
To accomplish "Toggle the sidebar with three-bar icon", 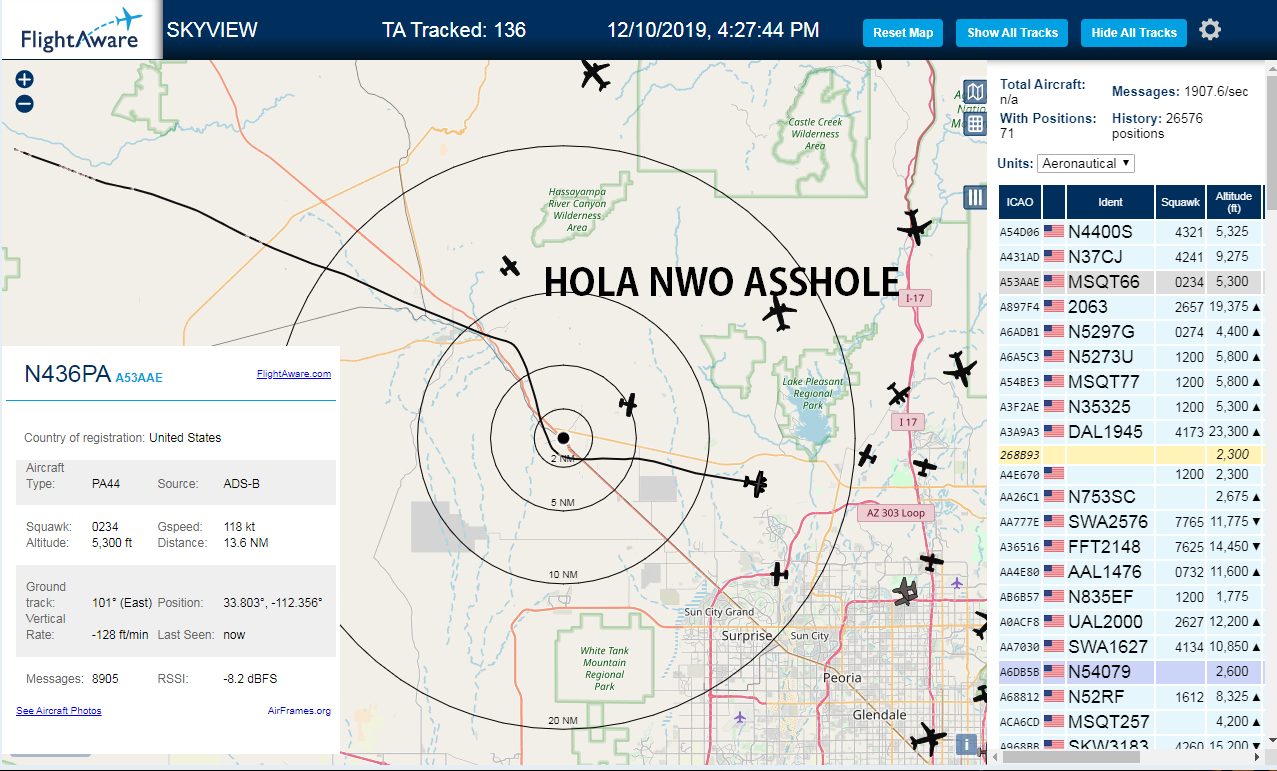I will (975, 197).
